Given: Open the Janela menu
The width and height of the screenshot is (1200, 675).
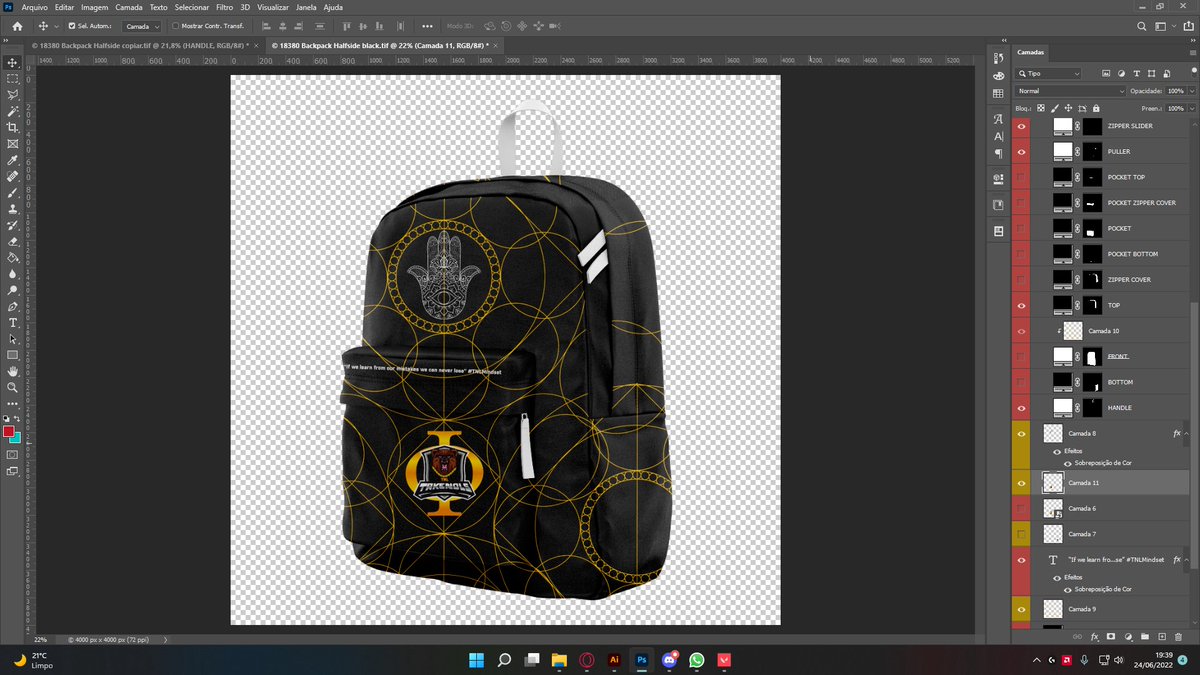Looking at the screenshot, I should [306, 7].
